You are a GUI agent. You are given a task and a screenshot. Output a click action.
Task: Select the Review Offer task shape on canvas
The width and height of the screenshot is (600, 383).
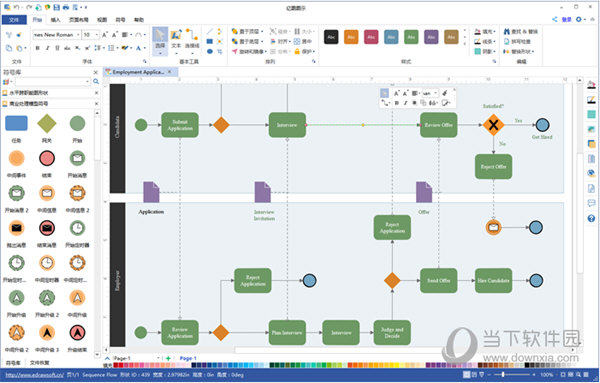point(439,125)
